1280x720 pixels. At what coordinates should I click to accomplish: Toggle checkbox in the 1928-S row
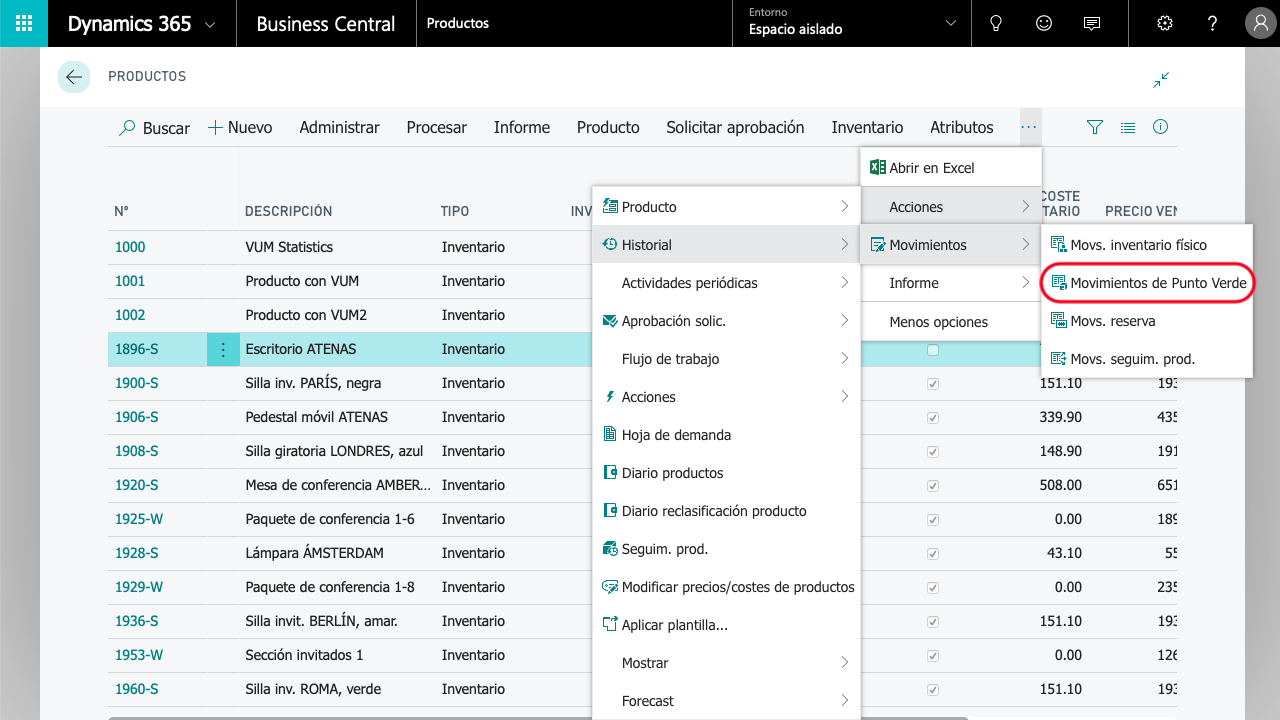(x=933, y=554)
